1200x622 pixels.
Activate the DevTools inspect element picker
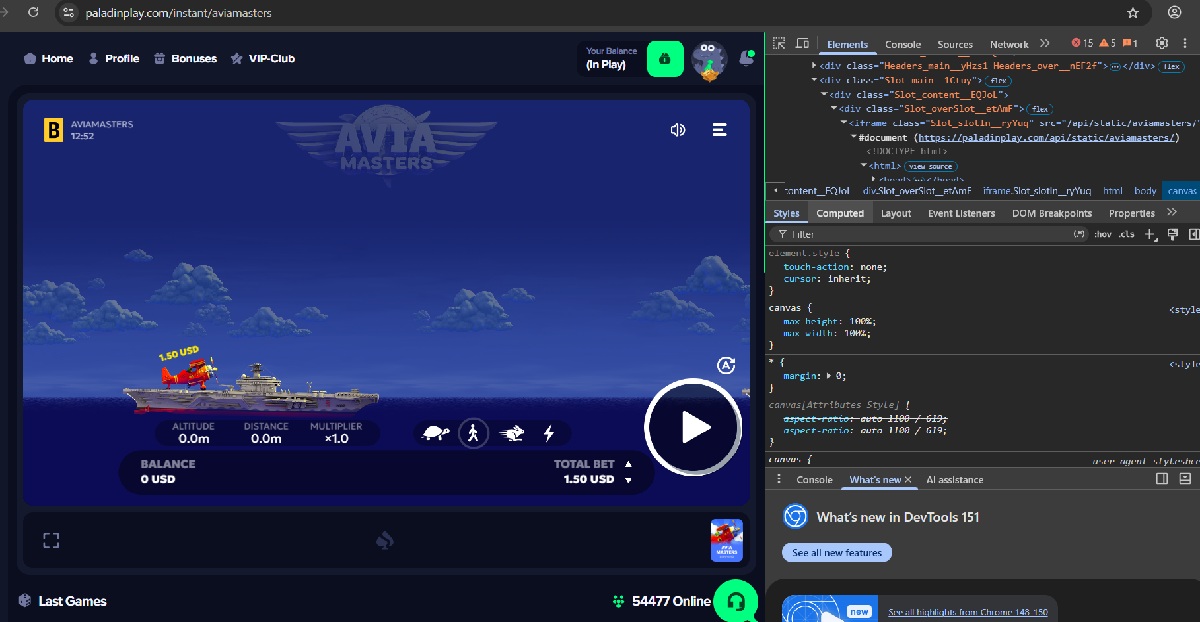coord(781,44)
